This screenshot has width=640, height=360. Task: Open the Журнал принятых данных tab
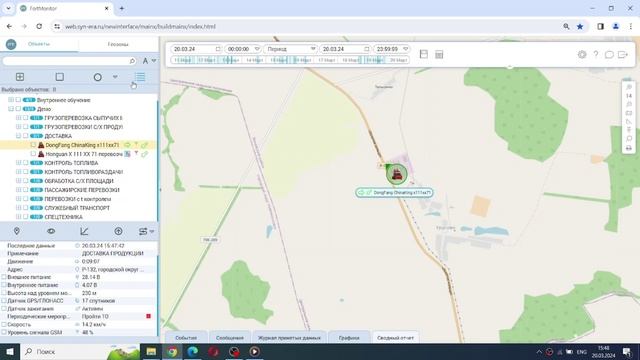(x=289, y=338)
